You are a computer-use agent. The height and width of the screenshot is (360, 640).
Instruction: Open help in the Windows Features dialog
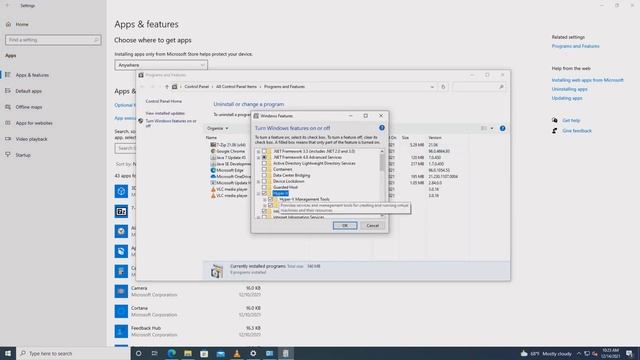click(382, 128)
